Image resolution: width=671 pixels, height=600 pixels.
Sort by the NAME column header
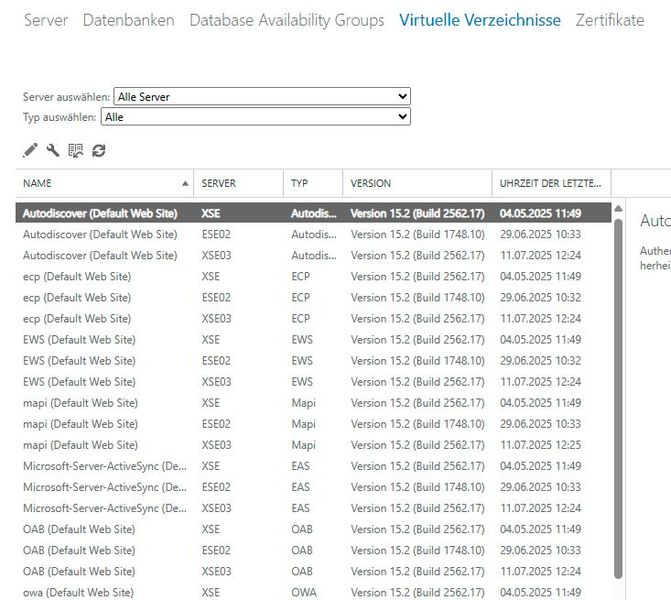104,183
